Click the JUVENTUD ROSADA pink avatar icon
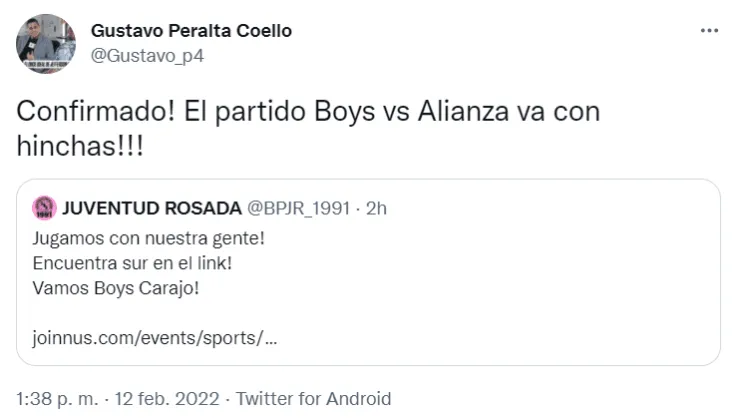 click(x=42, y=208)
